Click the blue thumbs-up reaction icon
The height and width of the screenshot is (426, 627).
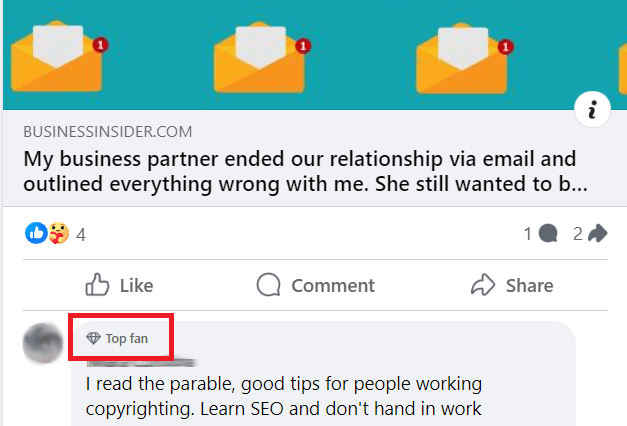[36, 233]
